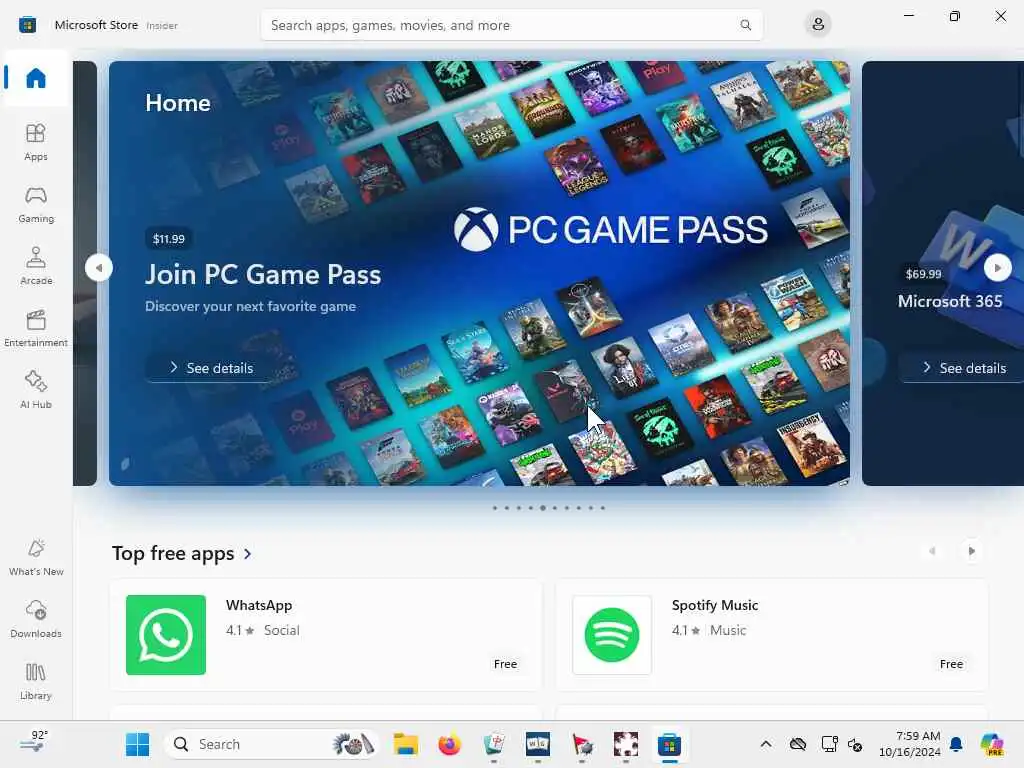Click inside the Search apps, games, movies field
This screenshot has width=1024, height=768.
(511, 25)
